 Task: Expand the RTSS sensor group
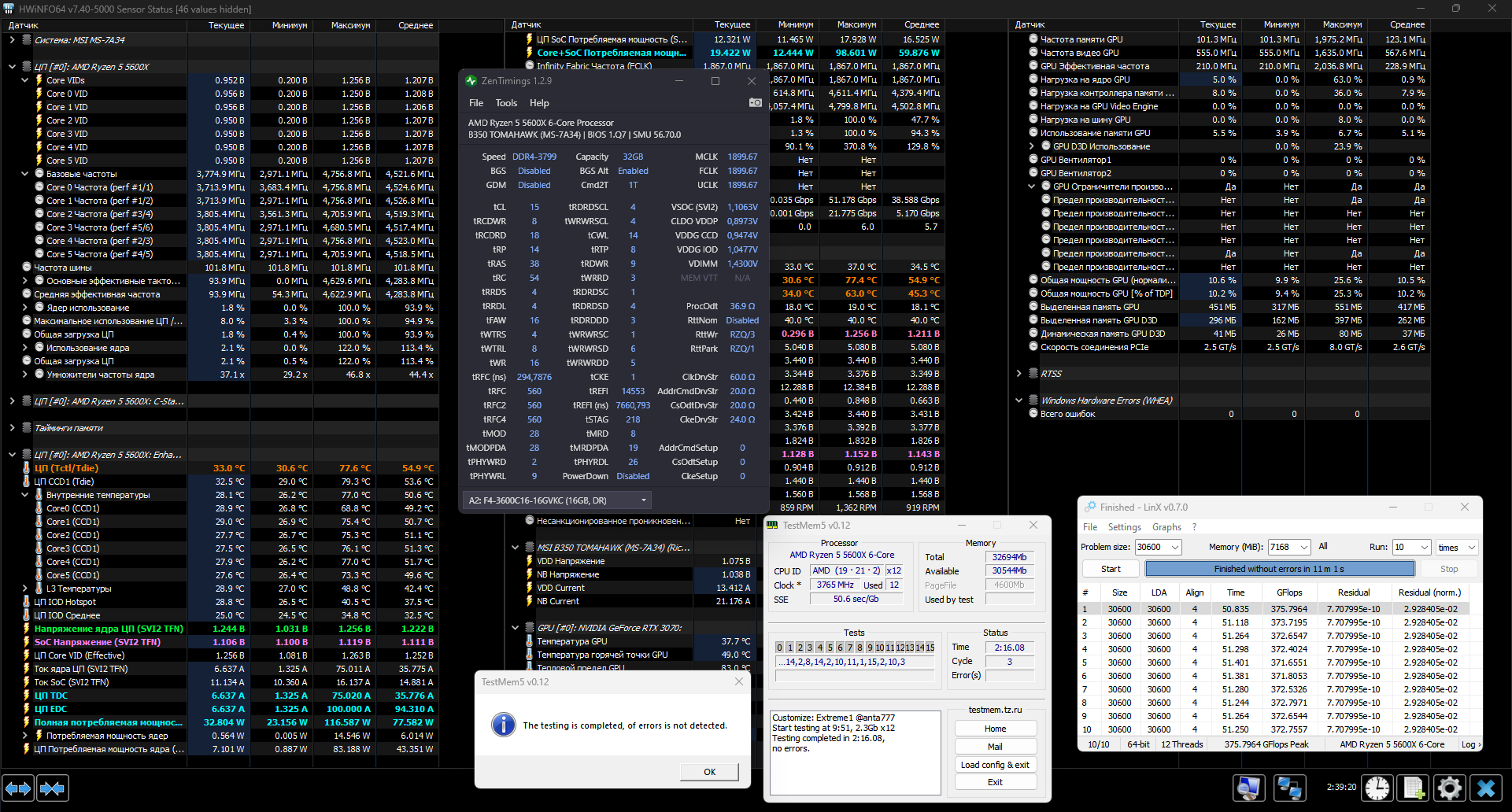click(1018, 374)
